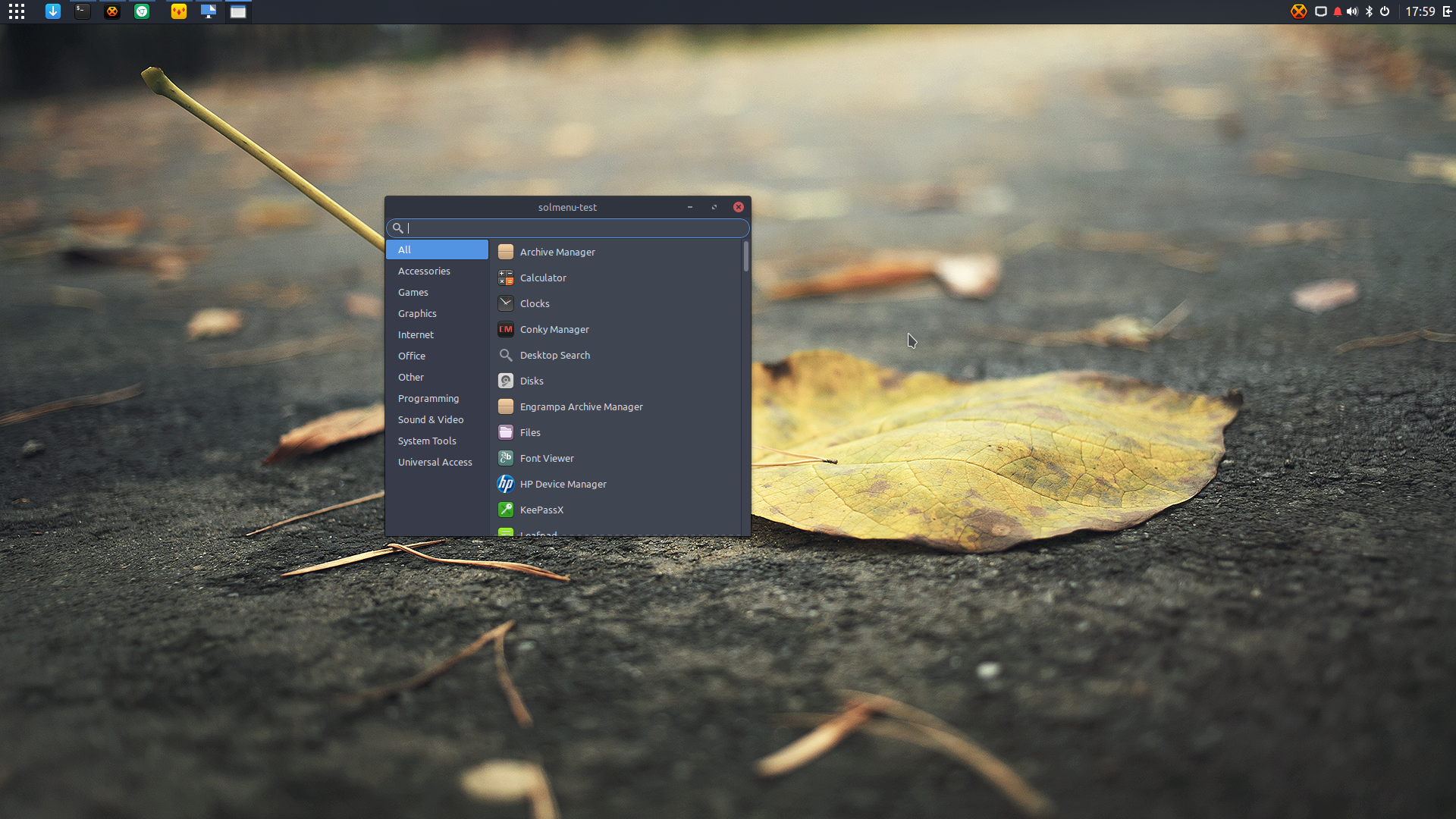Open the side panel arrow icon
Image resolution: width=1456 pixels, height=819 pixels.
click(x=1447, y=11)
